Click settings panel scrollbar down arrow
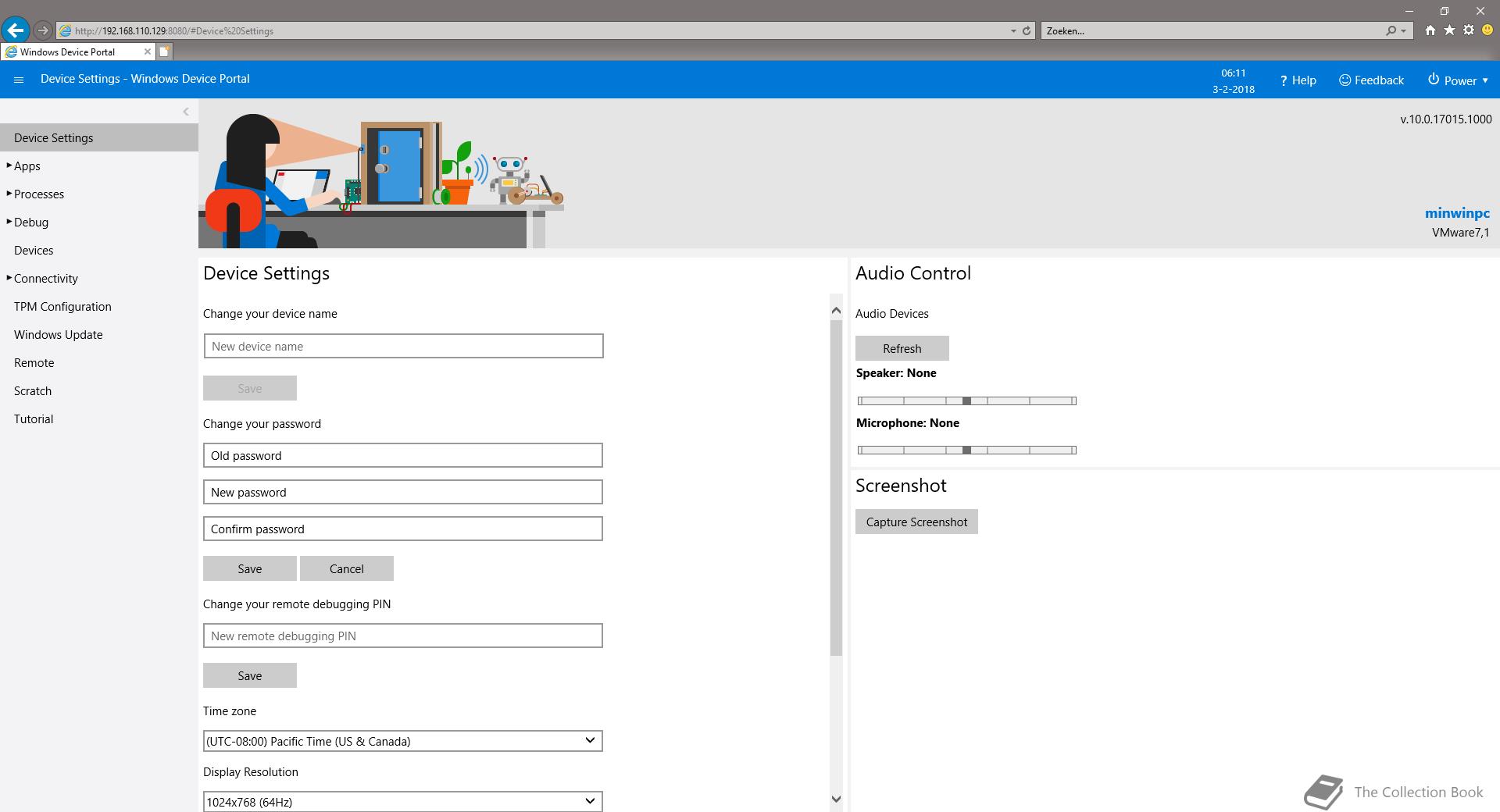The height and width of the screenshot is (812, 1500). click(836, 799)
